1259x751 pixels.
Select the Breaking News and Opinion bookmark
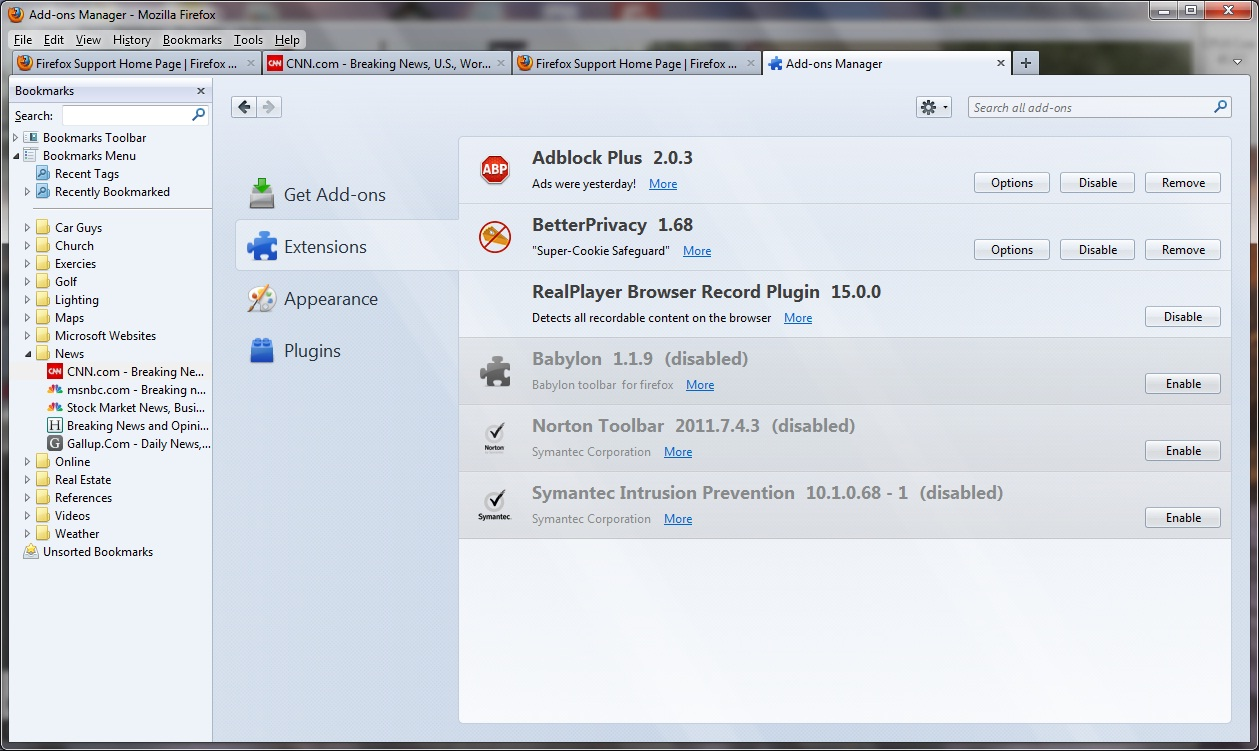point(137,426)
